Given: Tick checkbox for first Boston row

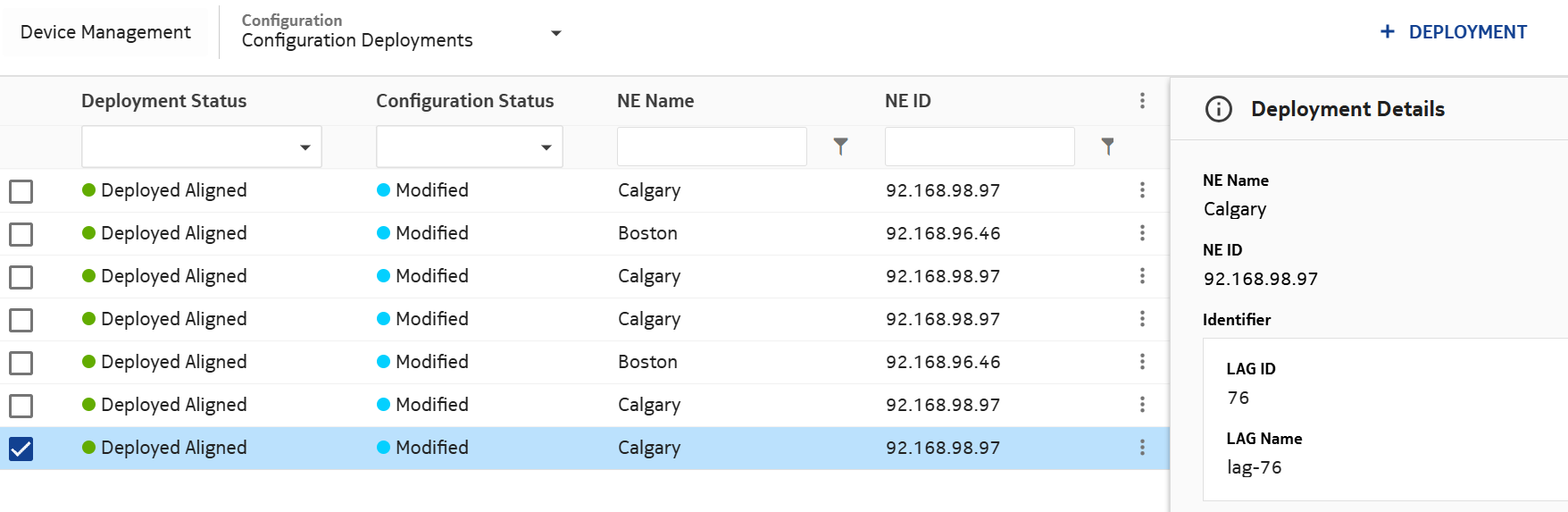Looking at the screenshot, I should coord(21,234).
